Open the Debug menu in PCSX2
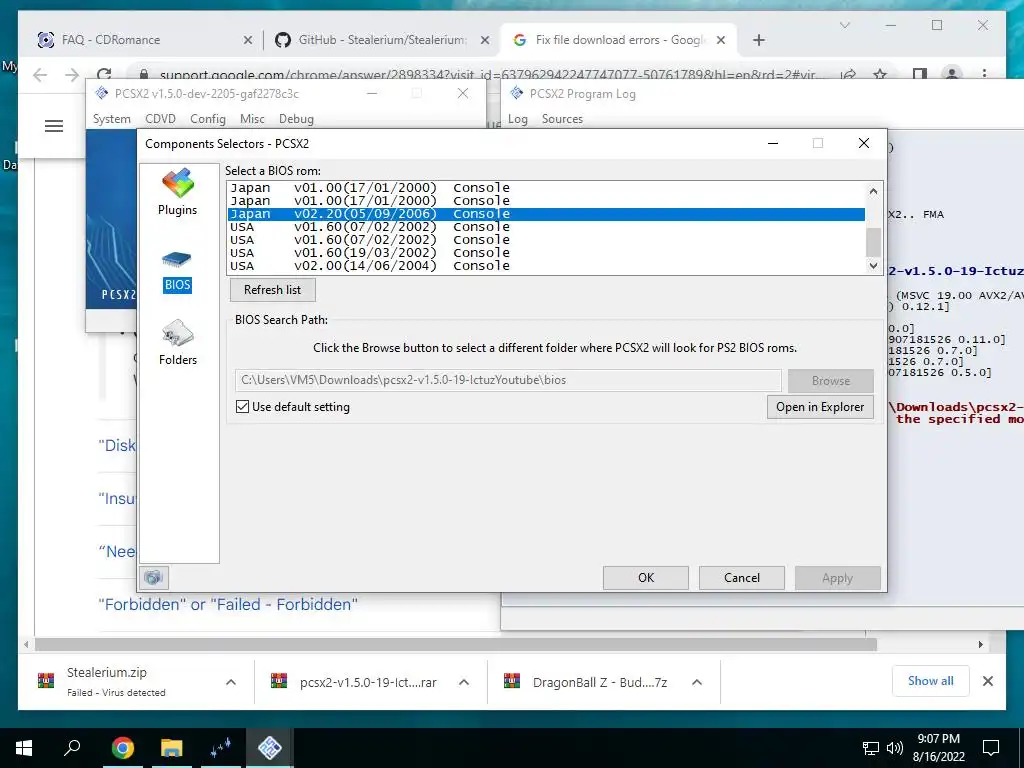 tap(296, 119)
